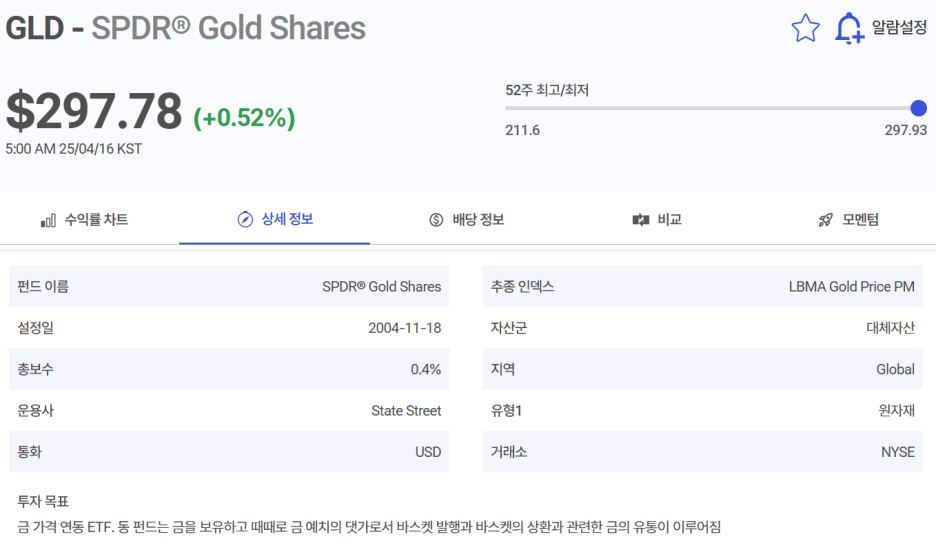The image size is (936, 550).
Task: Click the dollar coin icon beside 배당 정보
Action: click(436, 220)
